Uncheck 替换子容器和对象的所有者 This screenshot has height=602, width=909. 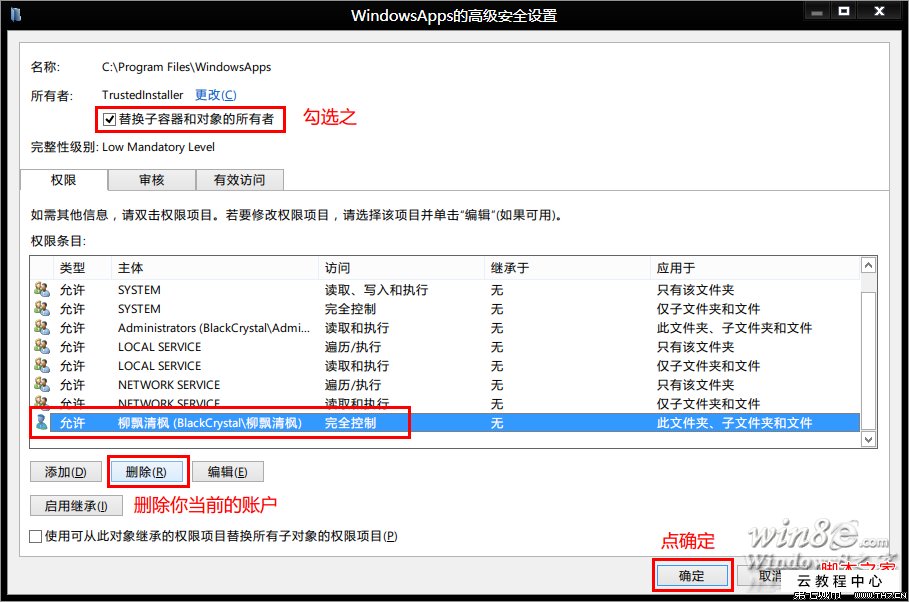(109, 119)
